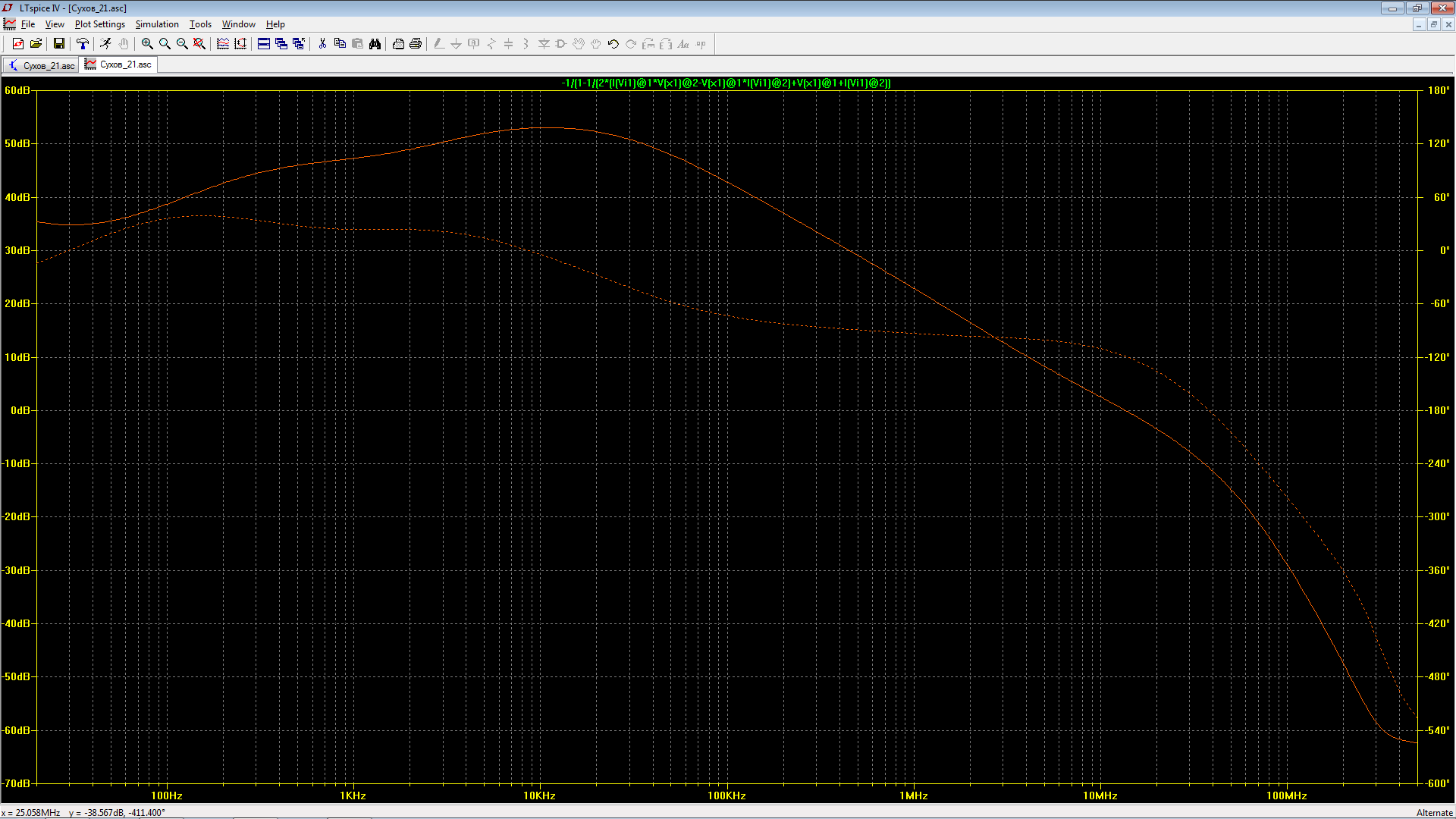The width and height of the screenshot is (1456, 819).
Task: Click Tile windows horizontally icon
Action: [264, 44]
